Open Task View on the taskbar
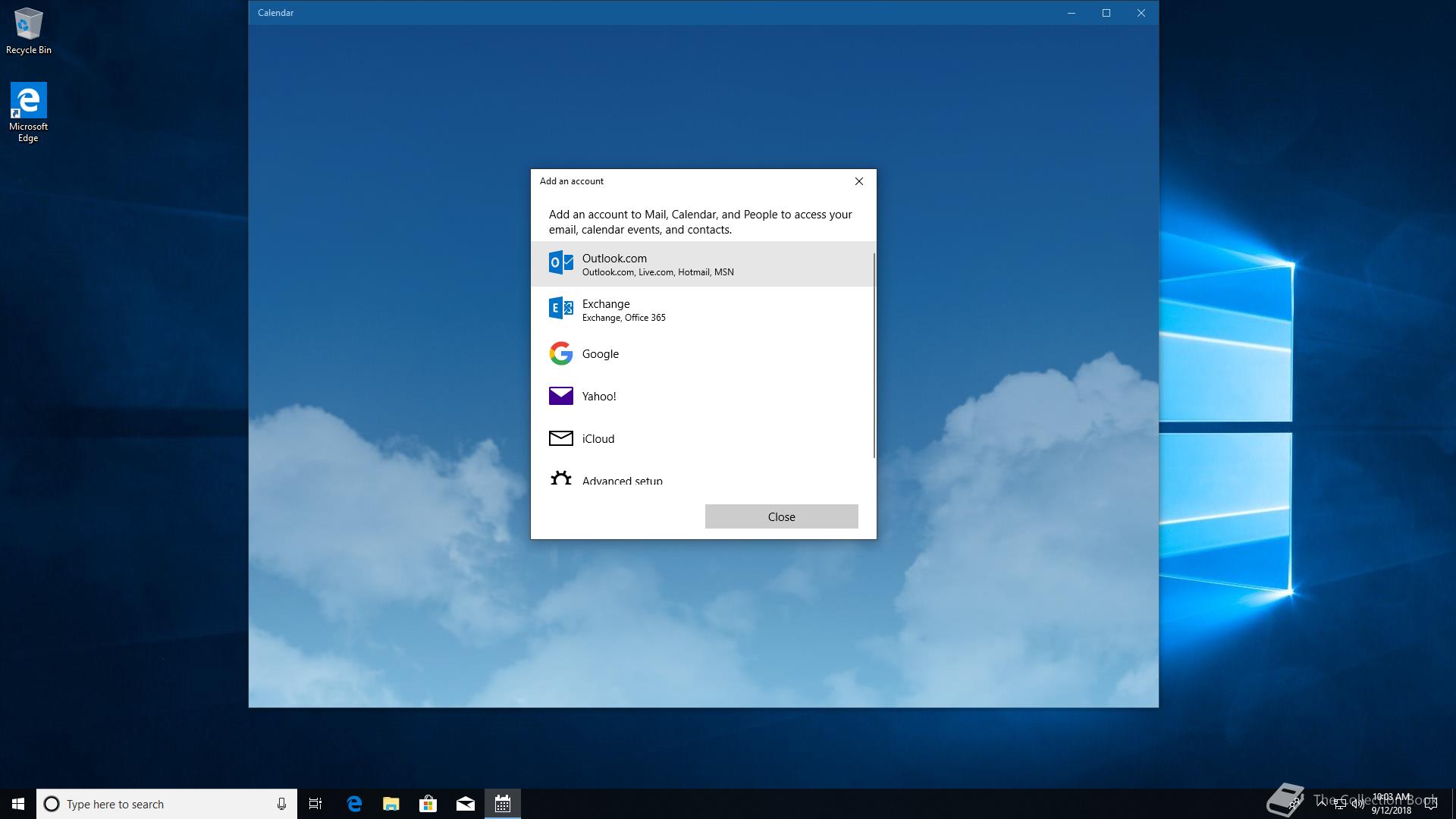Screen dimensions: 1456x819 pyautogui.click(x=315, y=804)
